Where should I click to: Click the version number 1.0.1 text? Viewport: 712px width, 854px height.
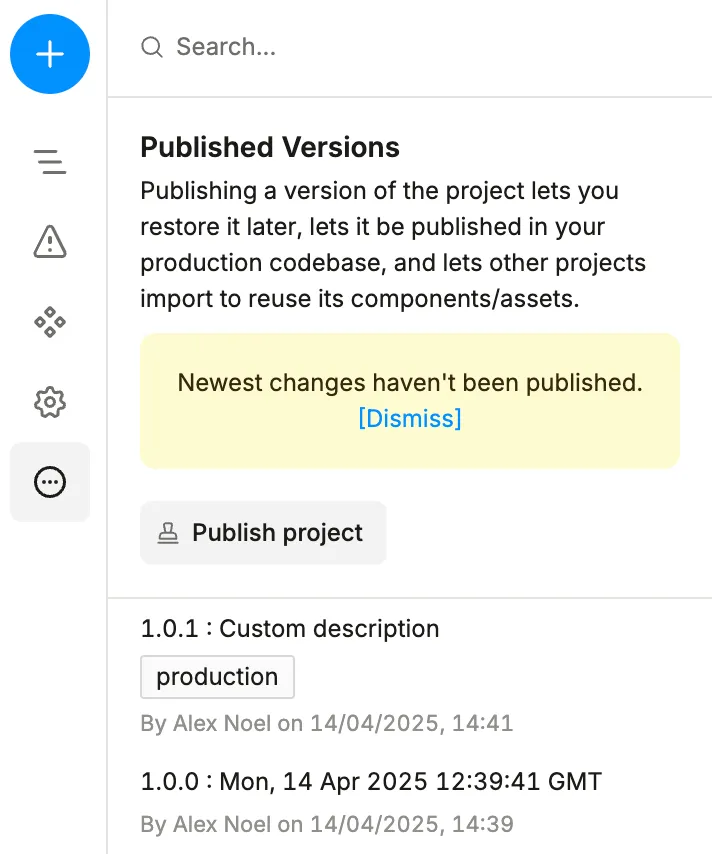pos(169,629)
